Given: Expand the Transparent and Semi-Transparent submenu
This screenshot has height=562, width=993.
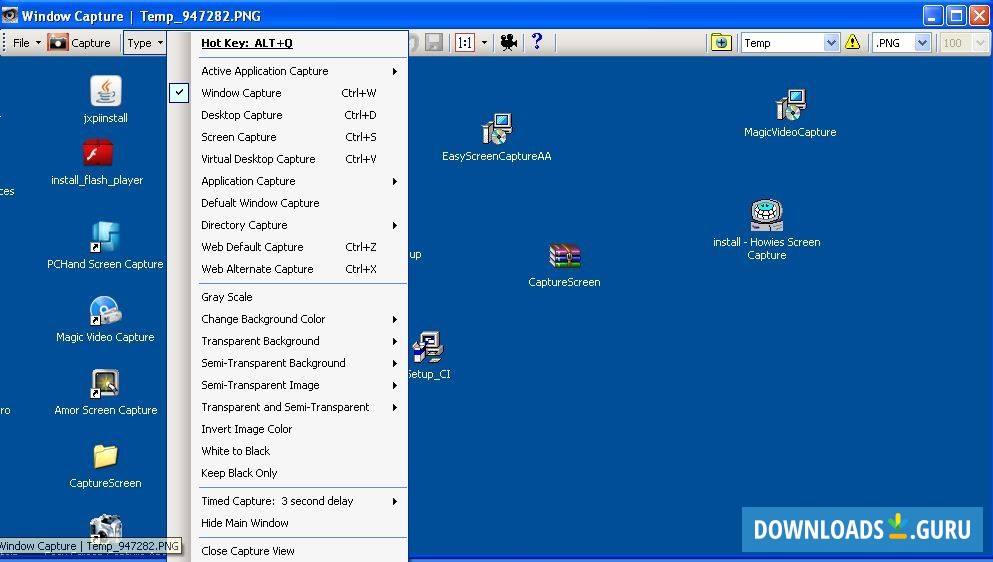Looking at the screenshot, I should 300,407.
